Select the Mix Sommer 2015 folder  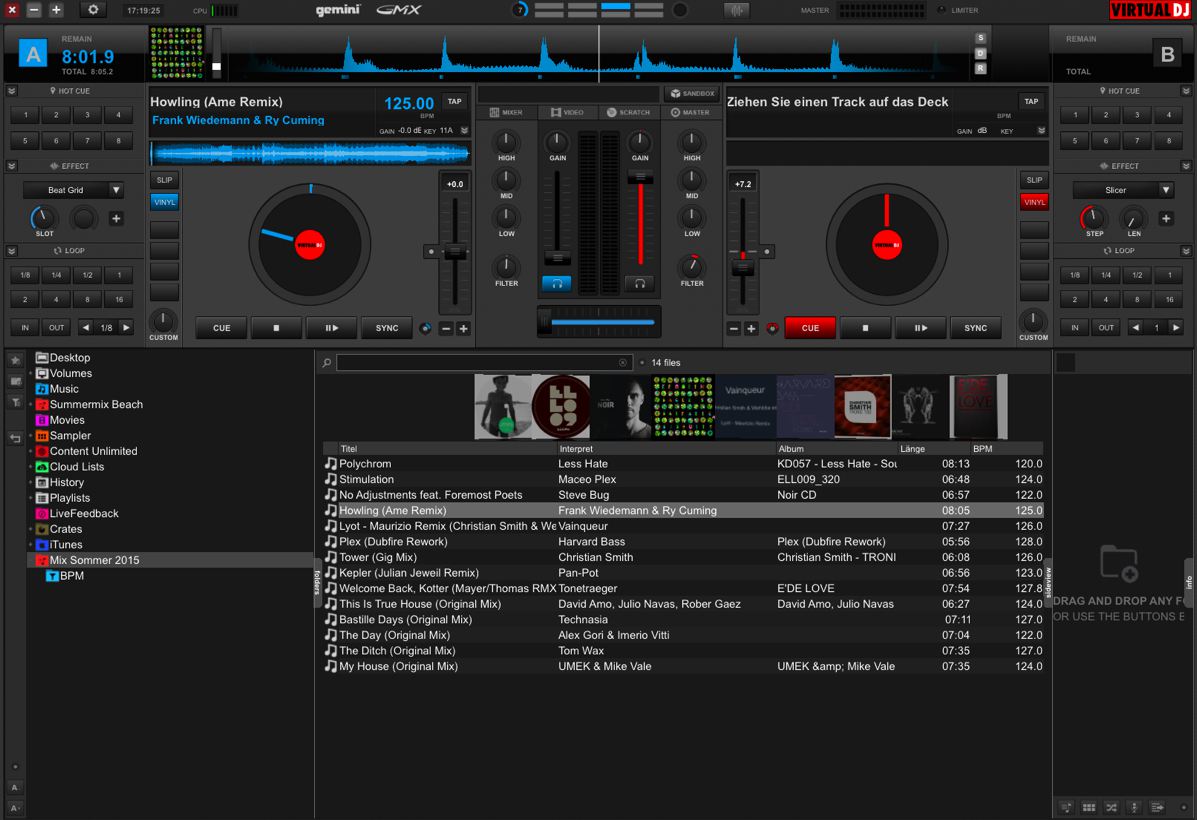pos(94,560)
